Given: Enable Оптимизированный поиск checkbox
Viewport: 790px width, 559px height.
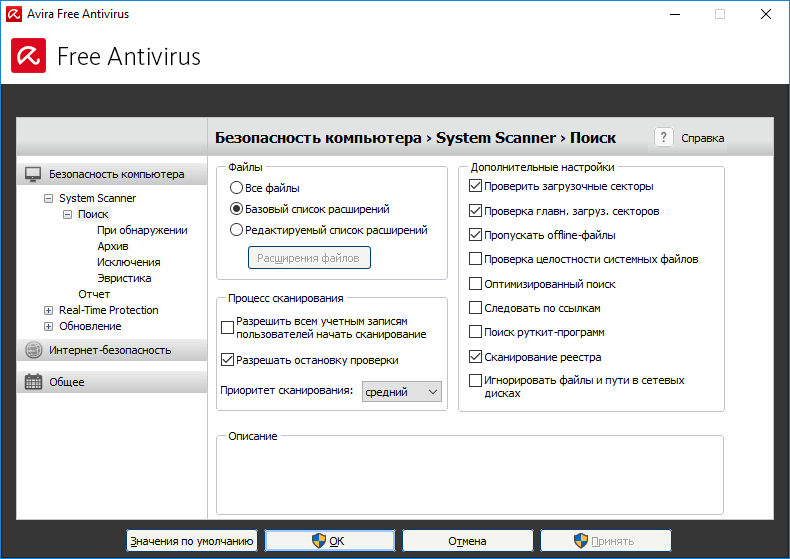Looking at the screenshot, I should pos(475,284).
